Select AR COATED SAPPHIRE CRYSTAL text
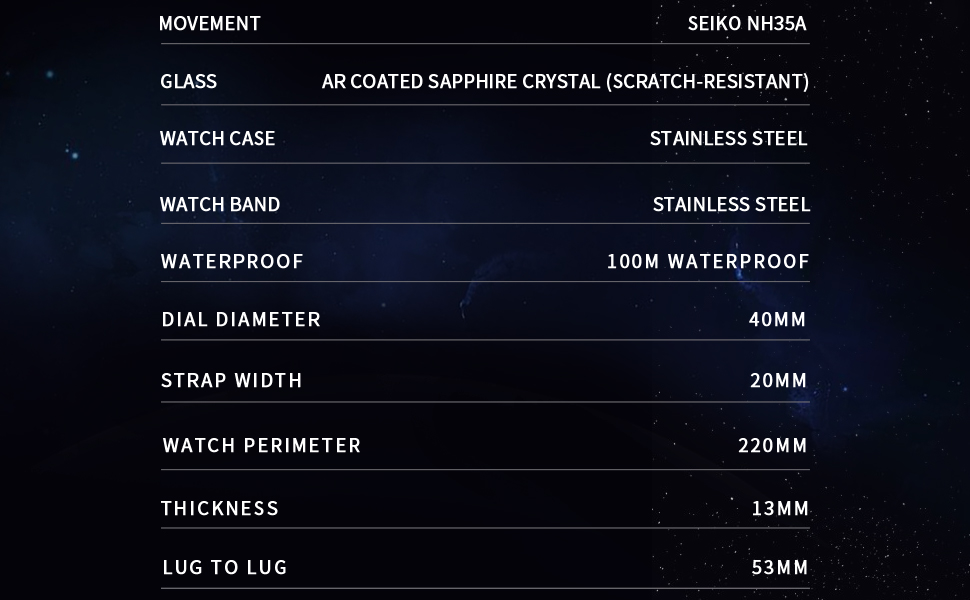 (x=565, y=81)
